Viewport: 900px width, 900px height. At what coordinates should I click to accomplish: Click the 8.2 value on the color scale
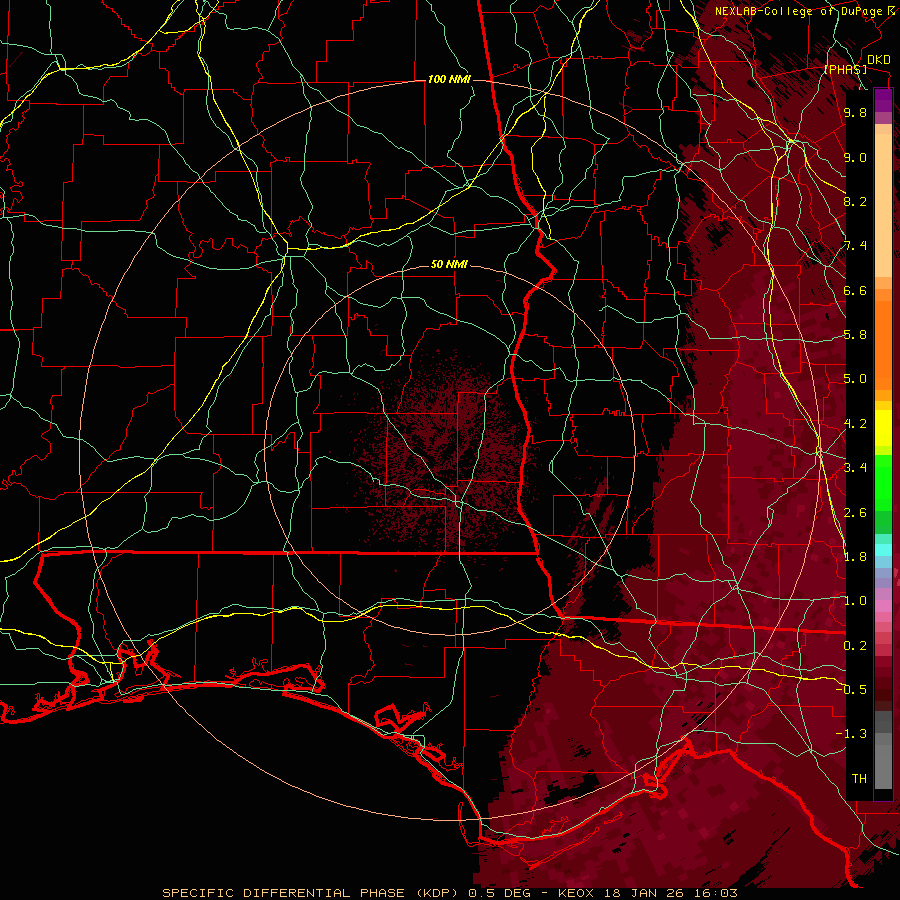pos(855,201)
